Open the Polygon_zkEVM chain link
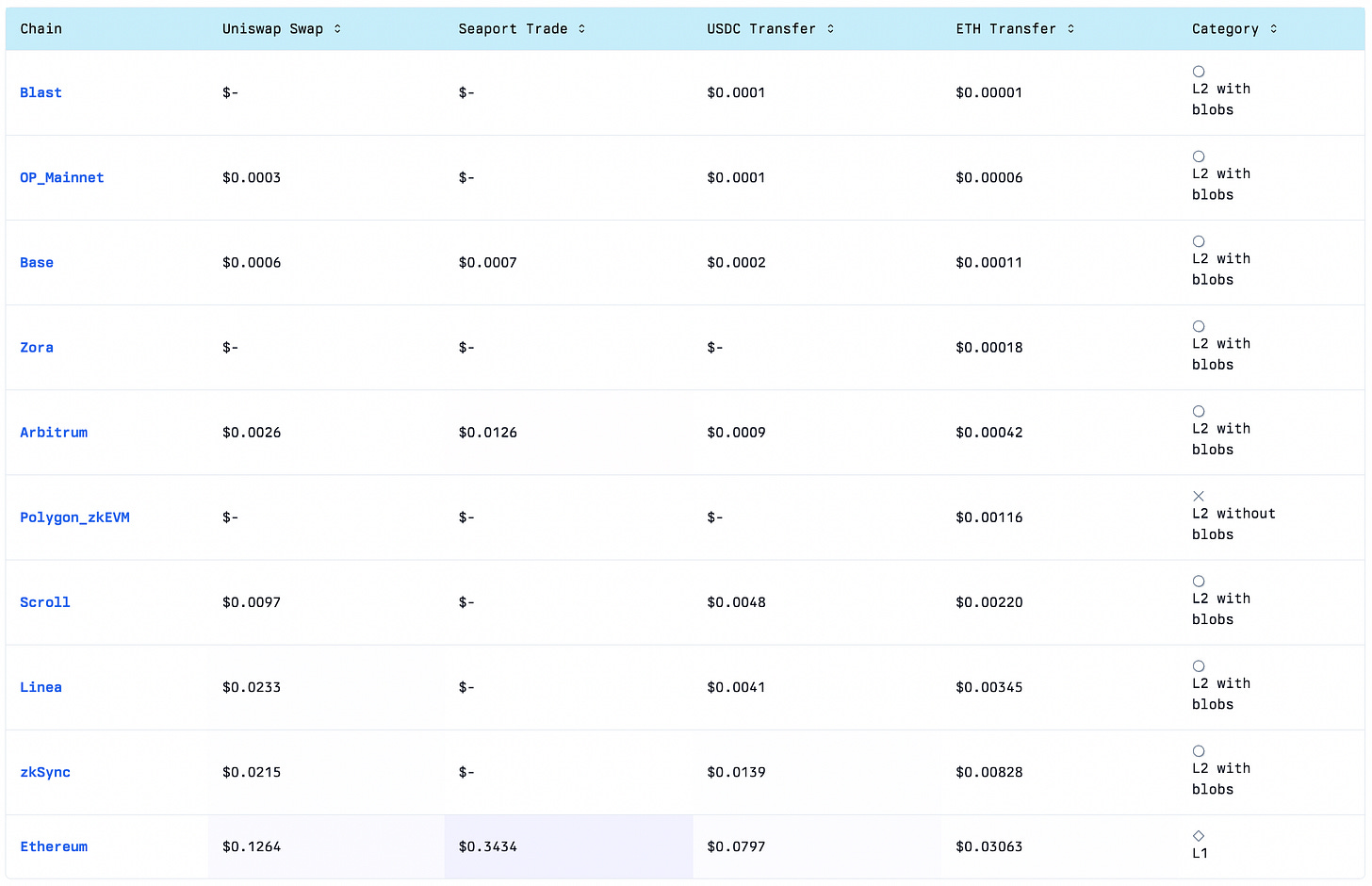Image resolution: width=1372 pixels, height=886 pixels. 74,517
